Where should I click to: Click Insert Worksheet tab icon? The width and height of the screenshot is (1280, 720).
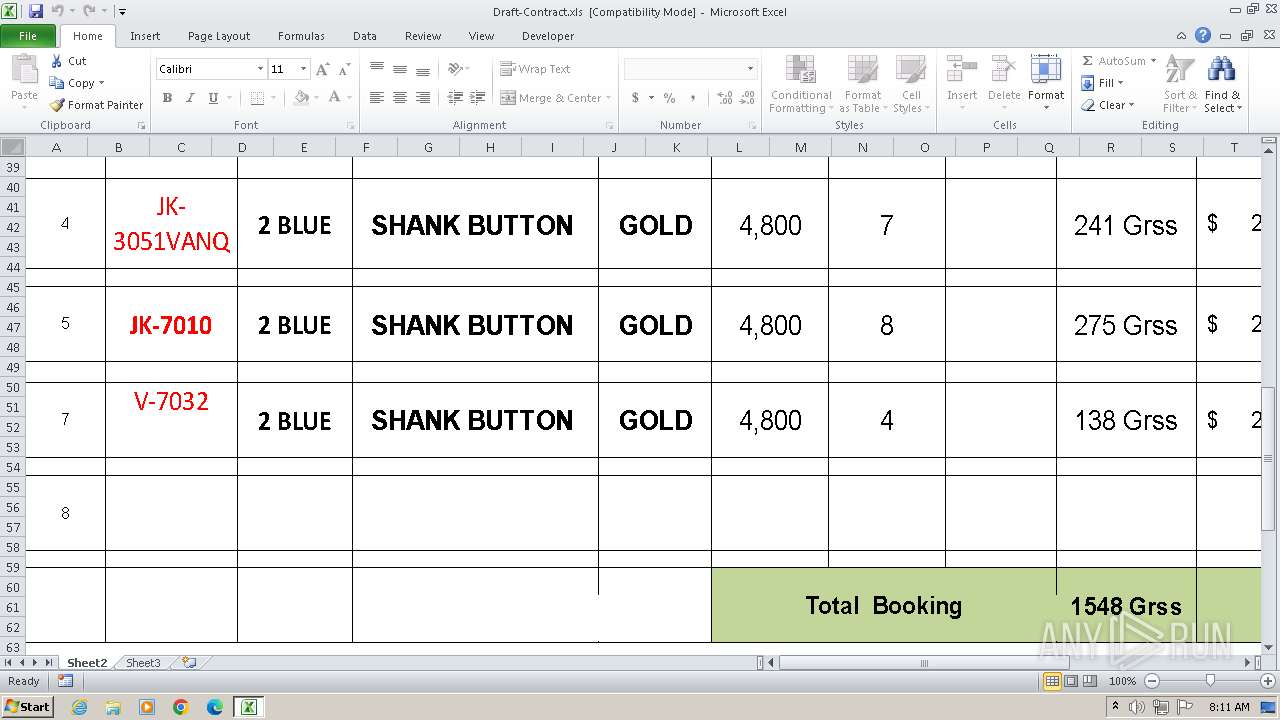pos(188,662)
